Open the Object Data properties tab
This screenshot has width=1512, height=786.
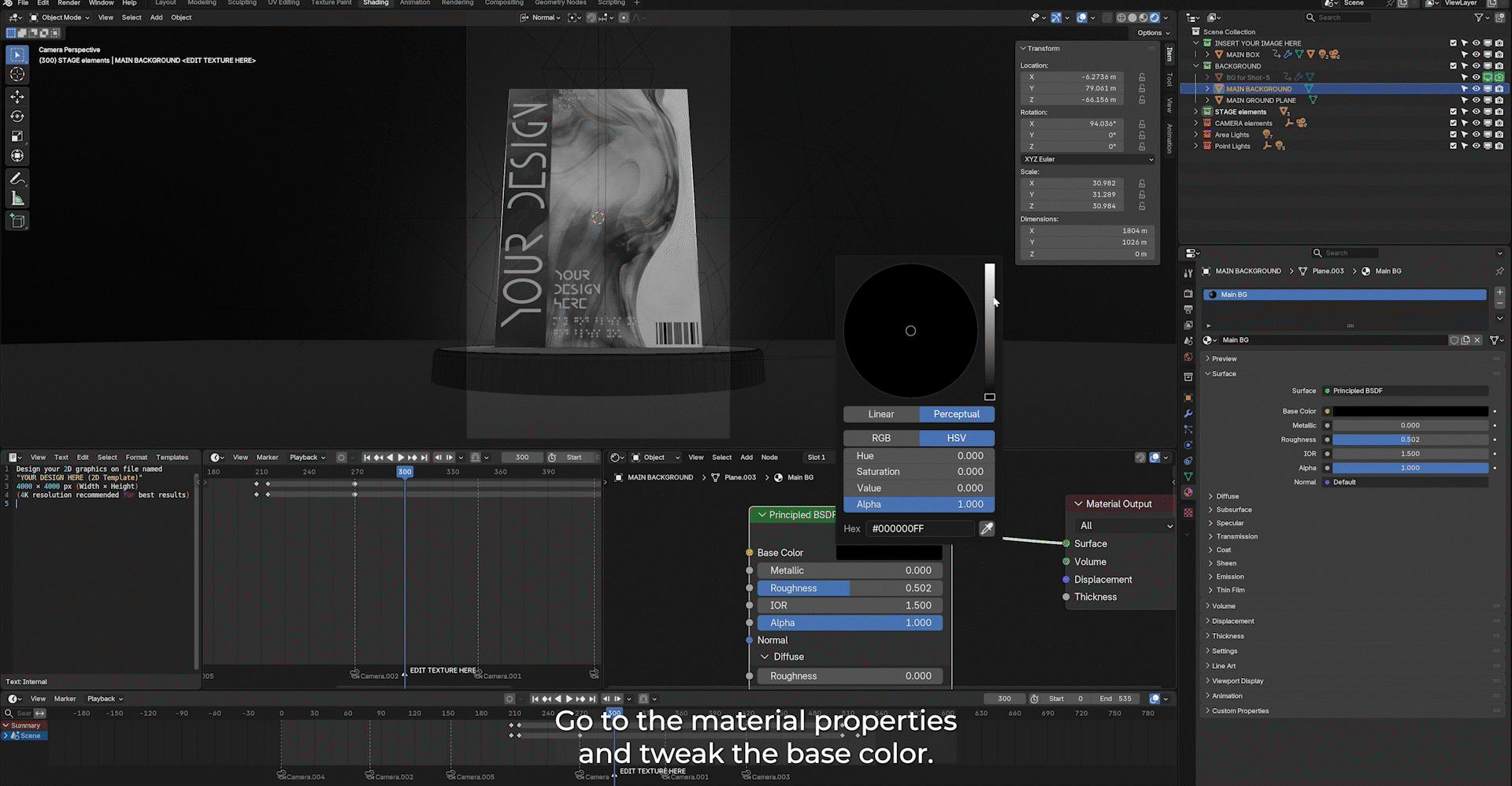(x=1188, y=476)
